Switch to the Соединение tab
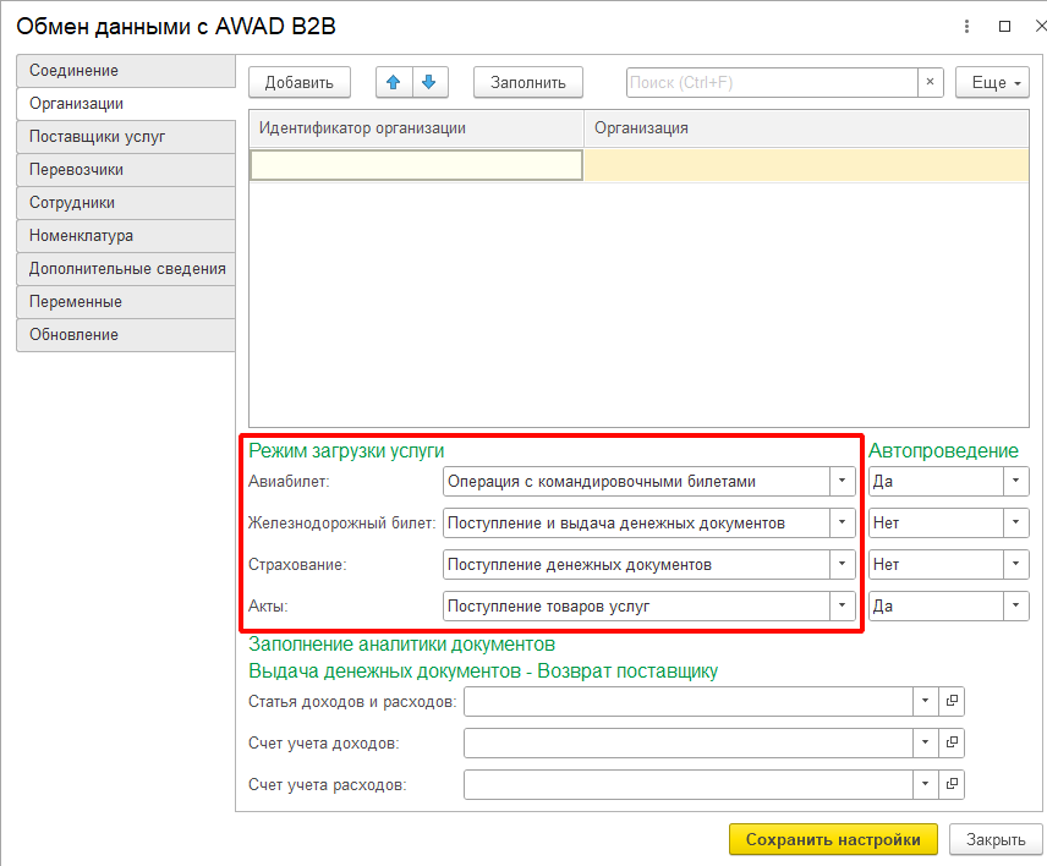This screenshot has height=866, width=1048. coord(125,71)
